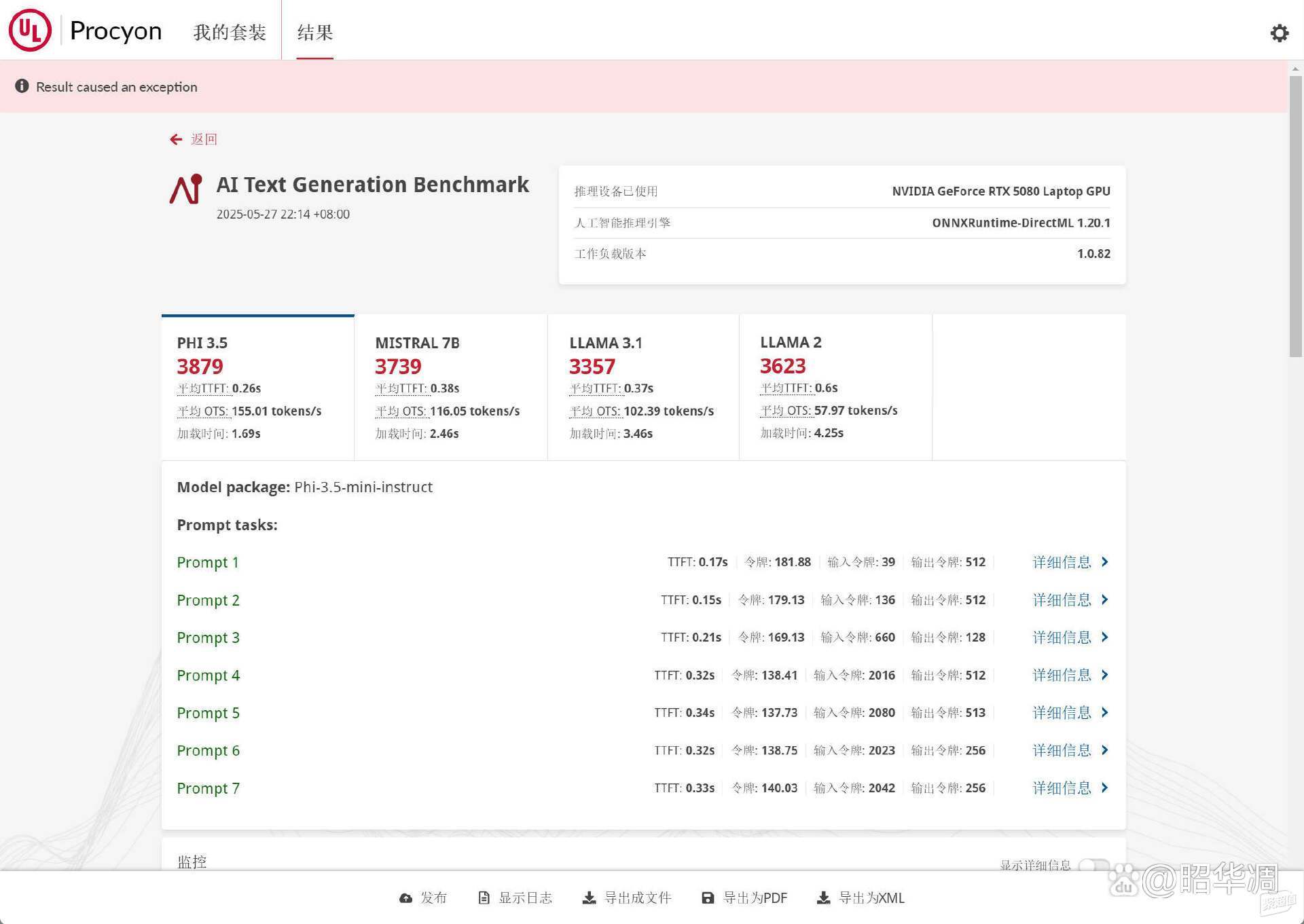Click the Prompt 5 label
The height and width of the screenshot is (924, 1304).
208,714
